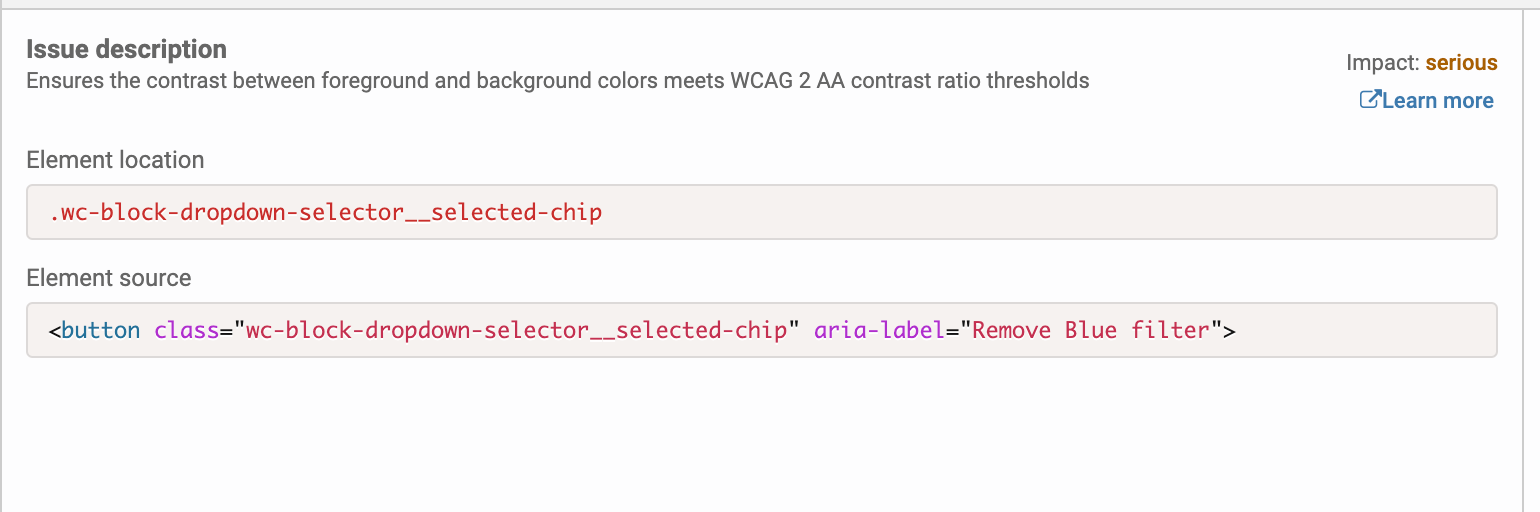Click the Element source label
1540x512 pixels.
(109, 277)
